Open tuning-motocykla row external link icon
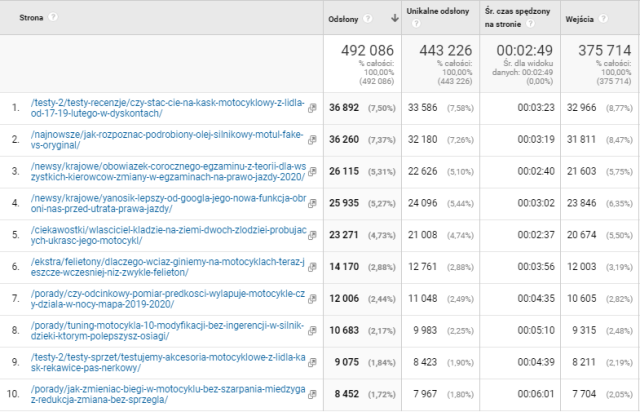640x412 pixels. [312, 331]
